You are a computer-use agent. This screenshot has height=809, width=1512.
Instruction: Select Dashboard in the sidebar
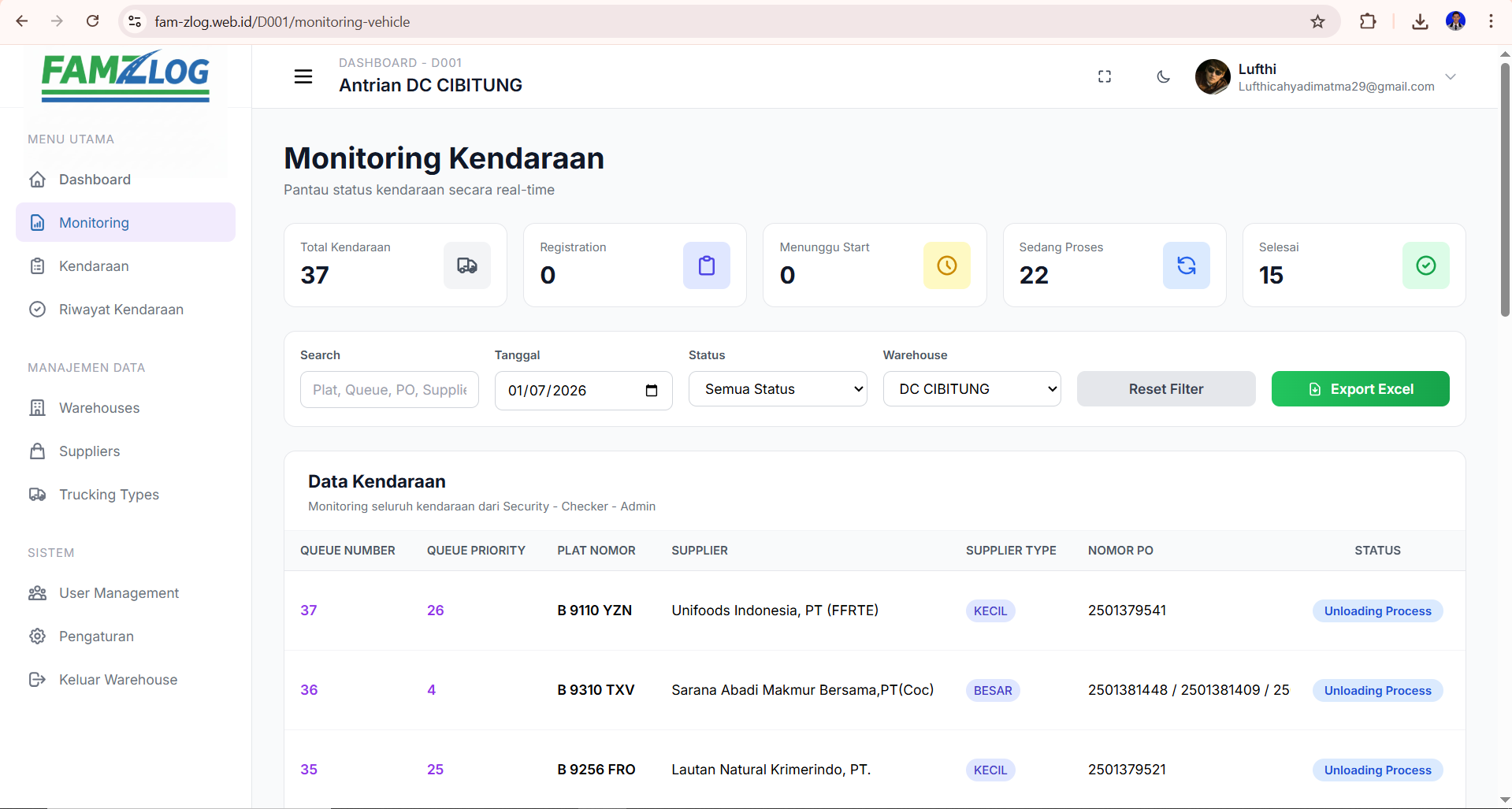(x=95, y=179)
